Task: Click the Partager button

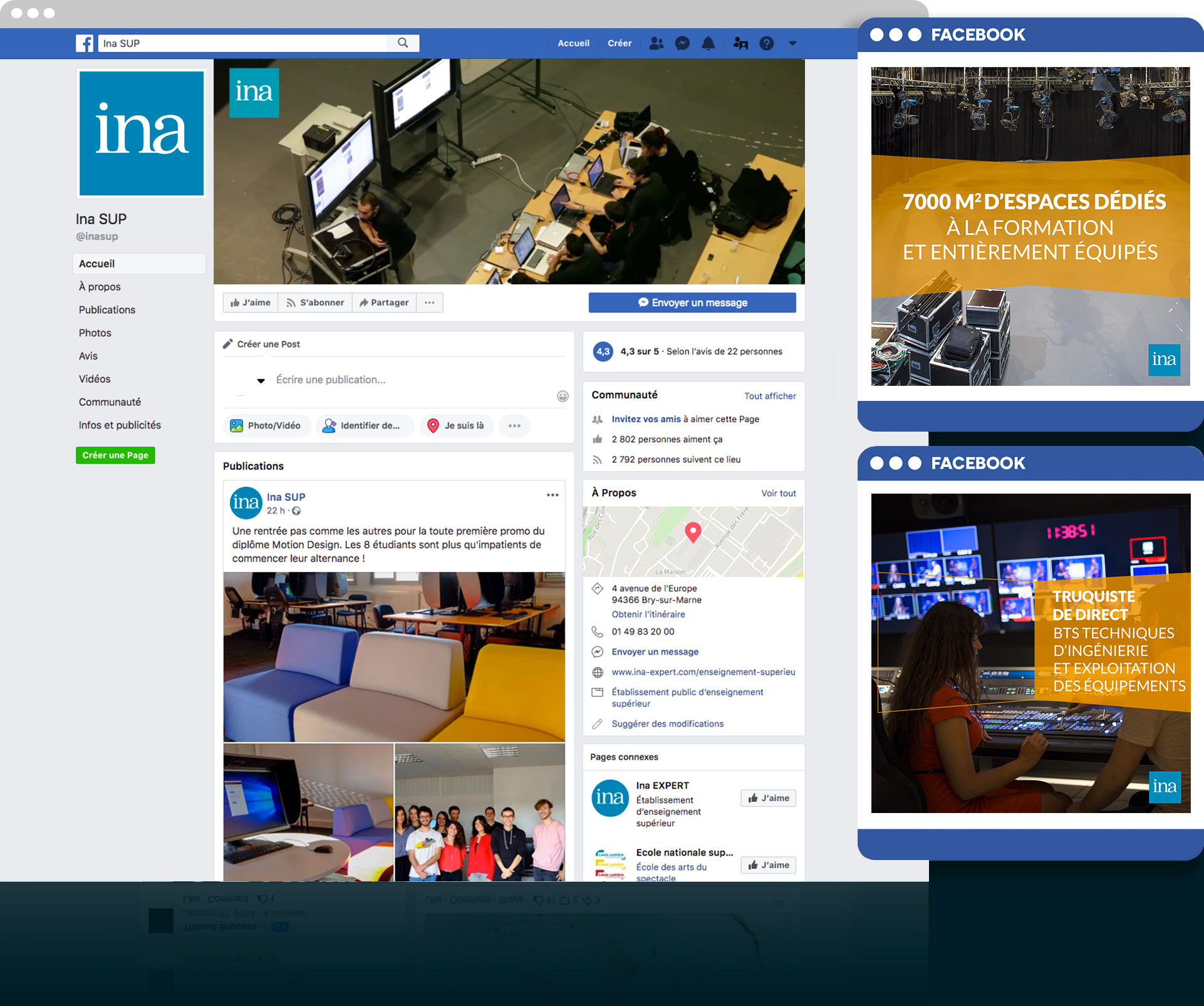Action: (384, 303)
